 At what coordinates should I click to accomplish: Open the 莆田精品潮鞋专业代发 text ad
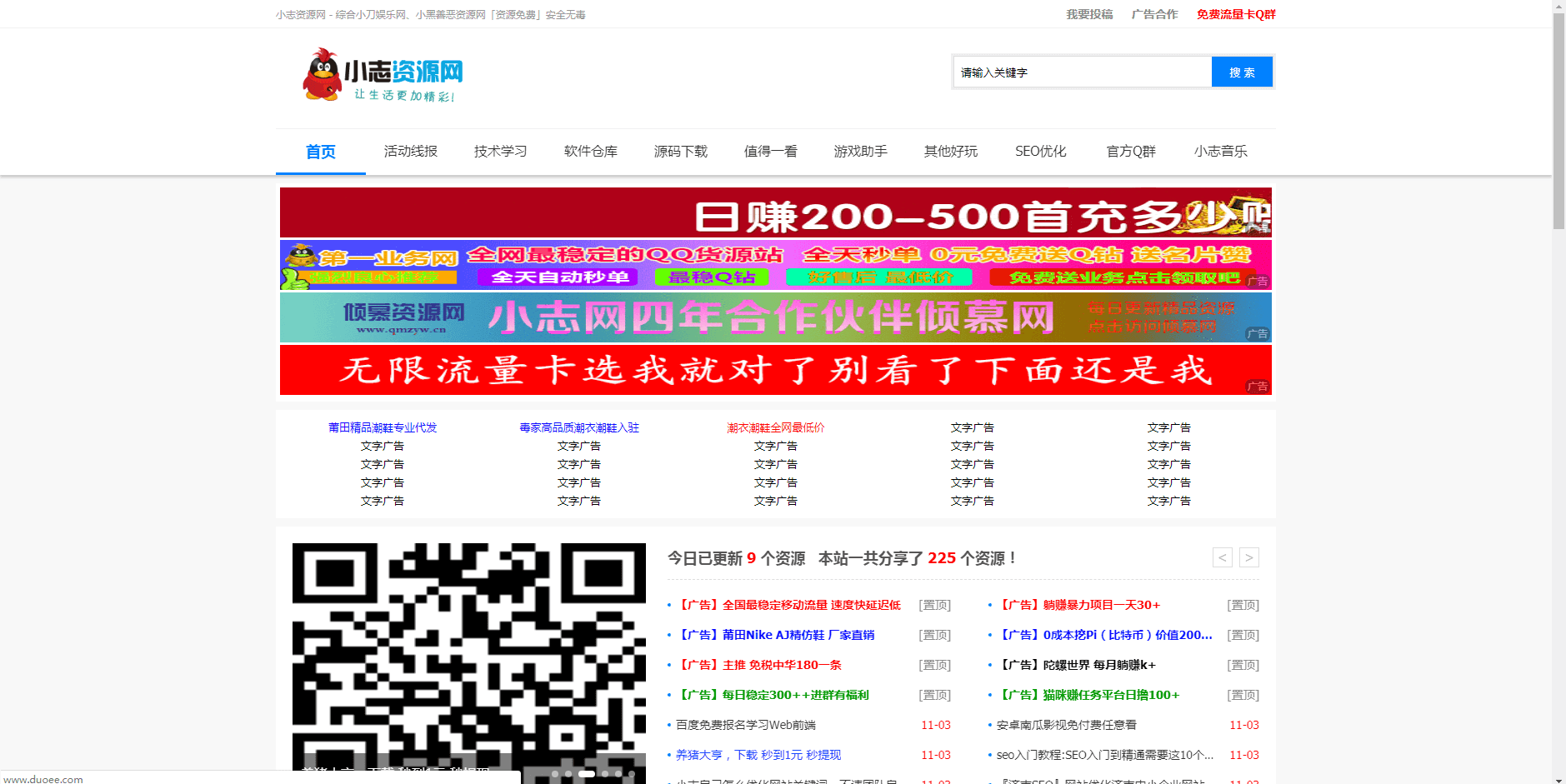383,427
